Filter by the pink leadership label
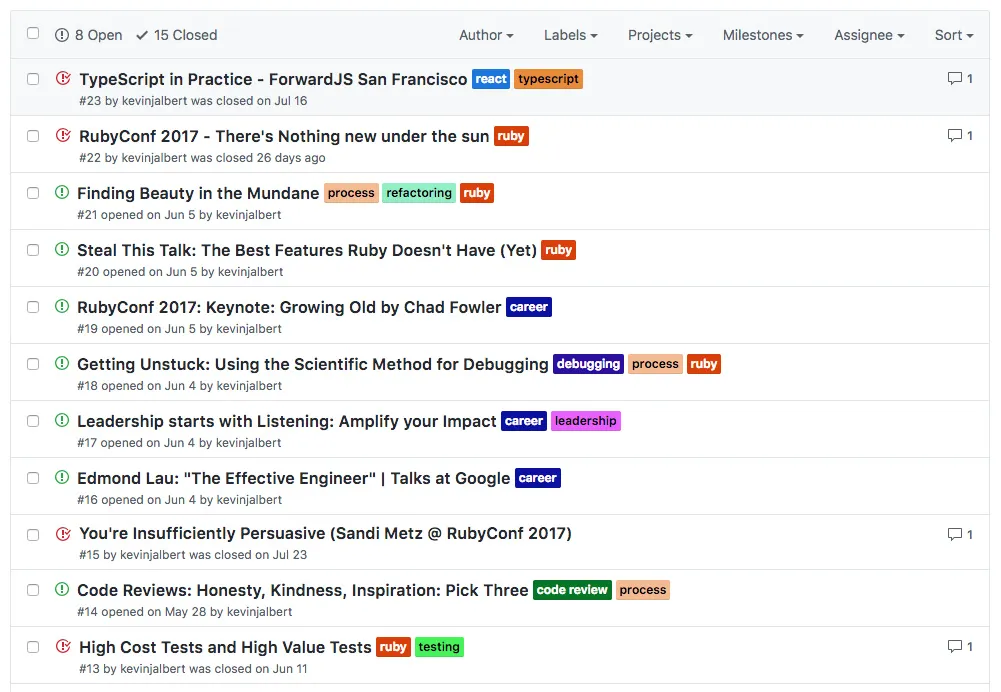1001x692 pixels. pos(585,421)
